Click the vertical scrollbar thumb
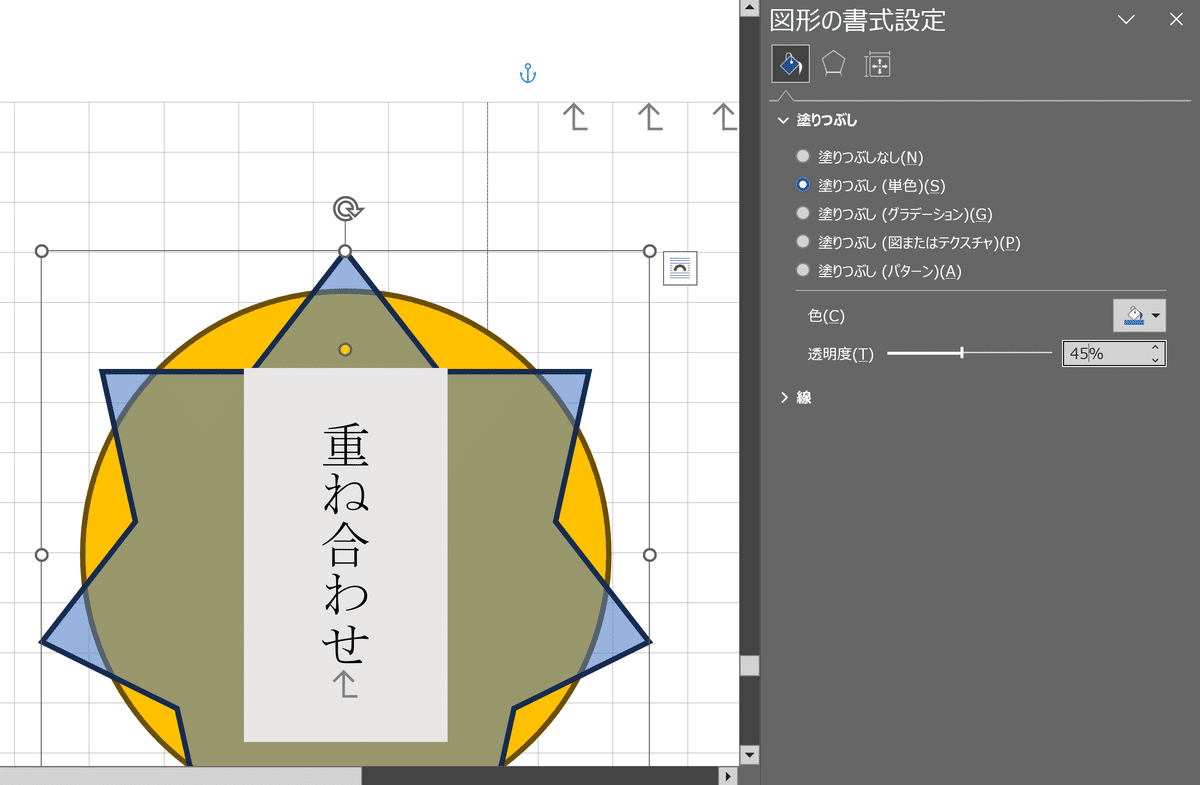Screen dimensions: 1200x785 pos(749,666)
